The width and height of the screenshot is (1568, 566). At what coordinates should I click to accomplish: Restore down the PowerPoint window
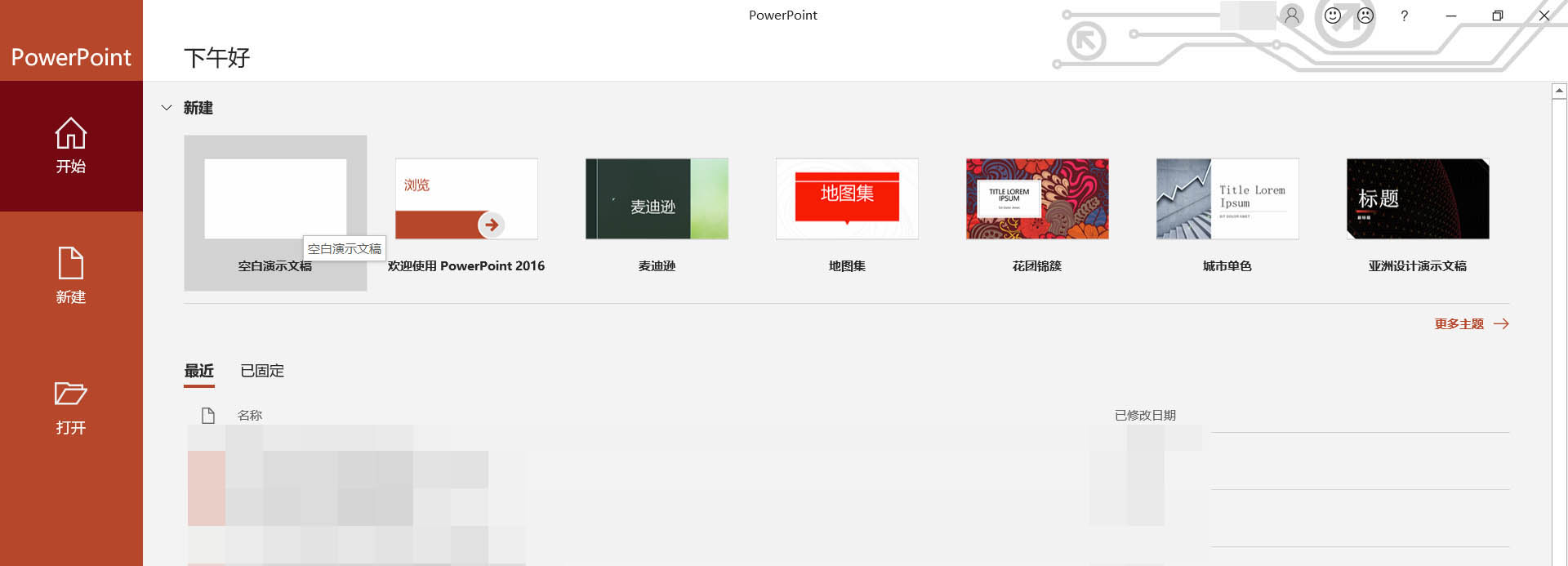[1498, 16]
